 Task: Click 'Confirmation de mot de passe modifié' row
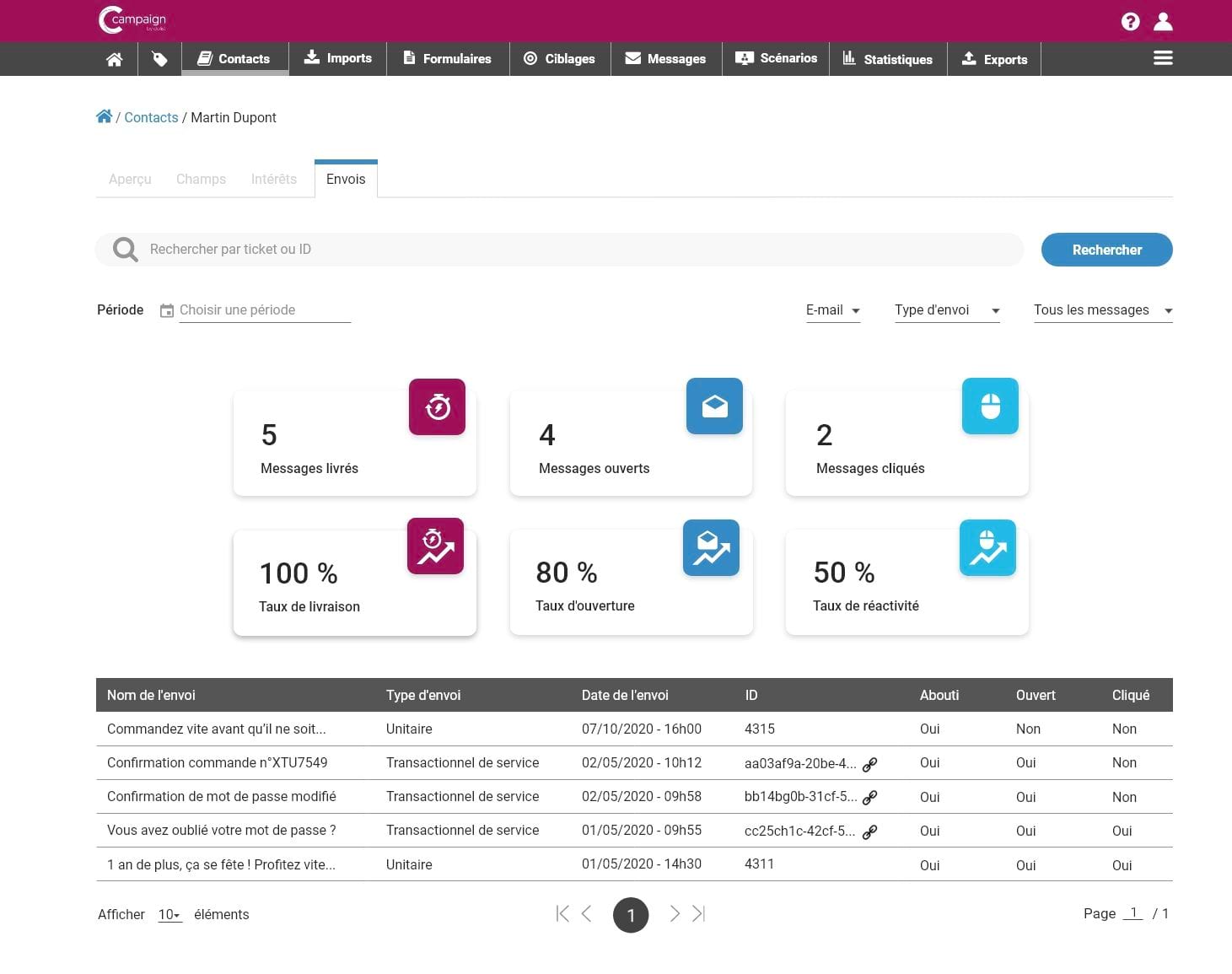[634, 797]
